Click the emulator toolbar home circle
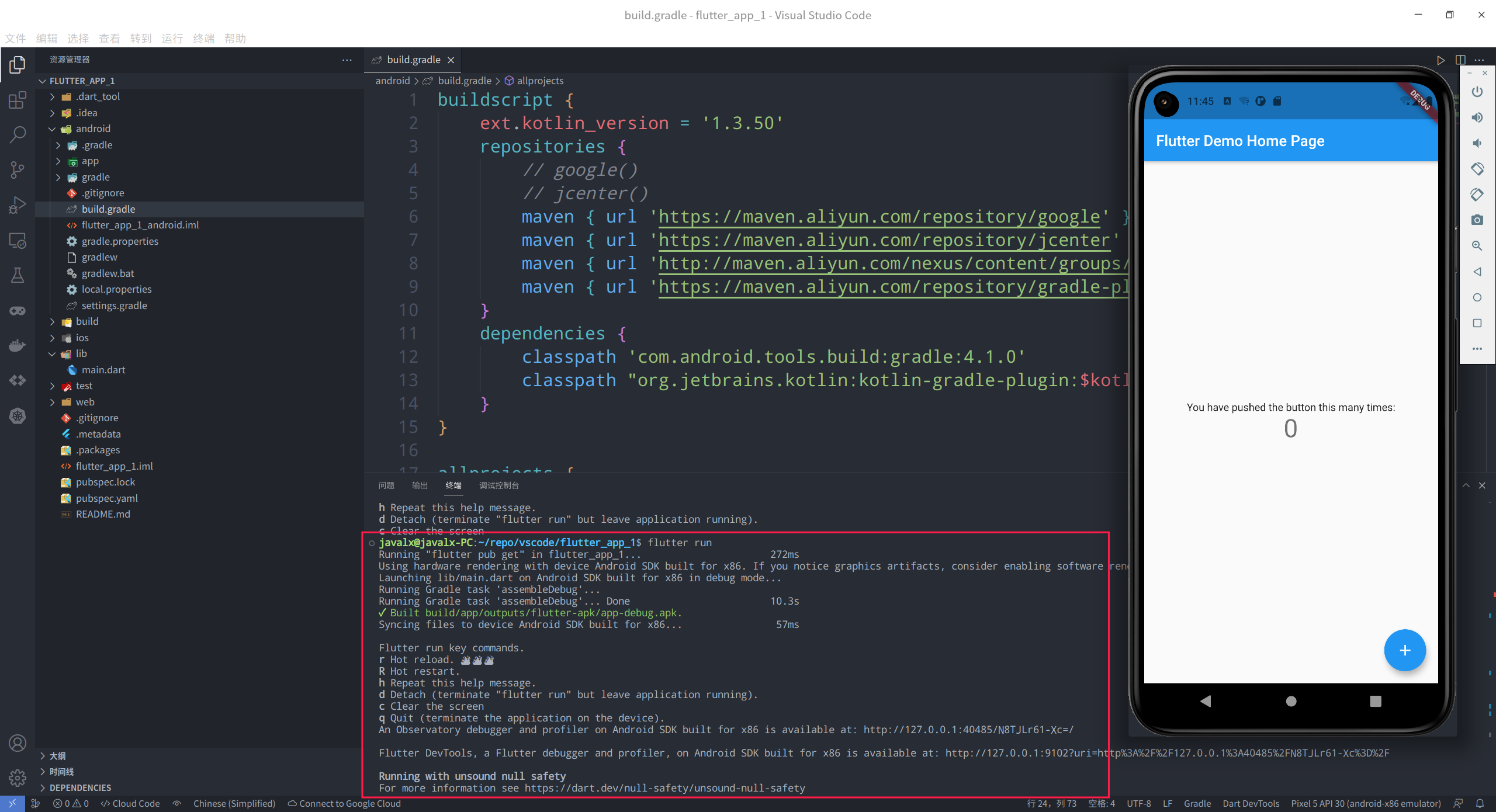1496x812 pixels. pos(1477,297)
